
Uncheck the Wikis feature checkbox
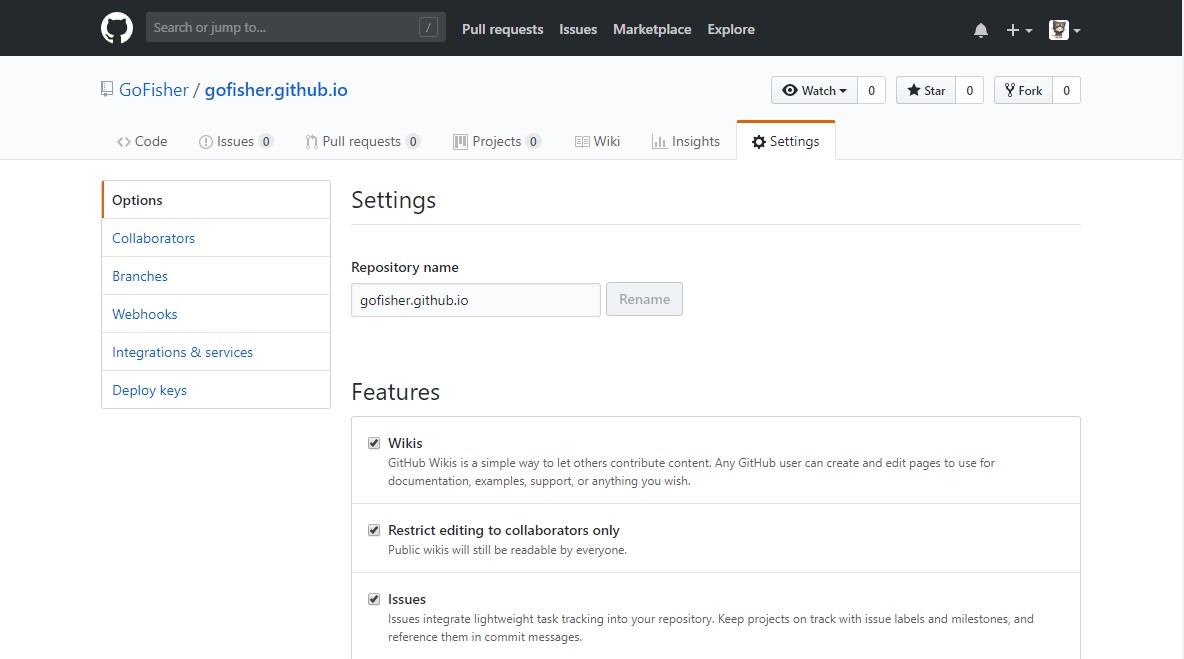374,443
